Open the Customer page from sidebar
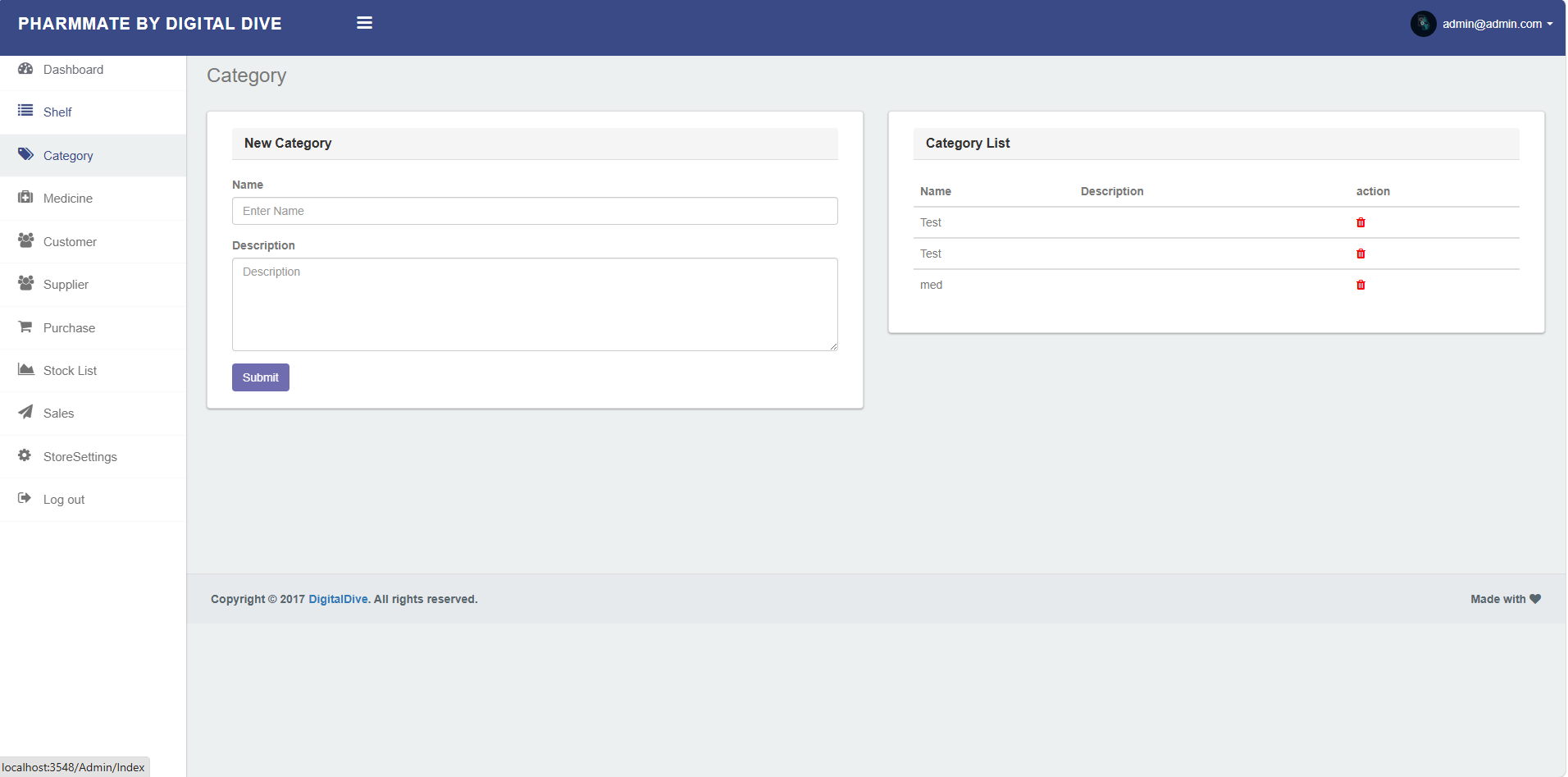Image resolution: width=1568 pixels, height=777 pixels. click(x=70, y=242)
